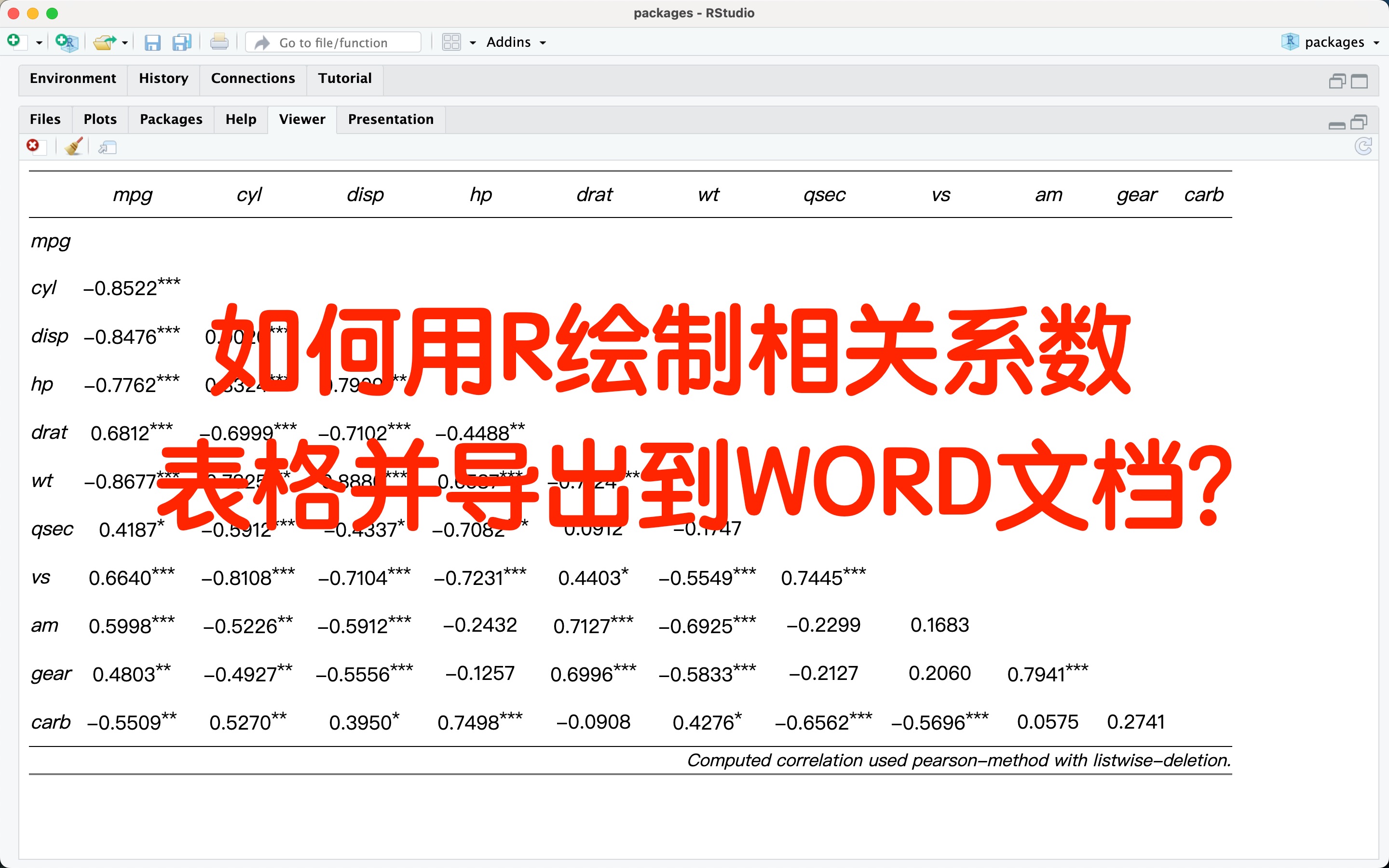Click the Refresh viewer icon
The width and height of the screenshot is (1389, 868).
(1363, 147)
